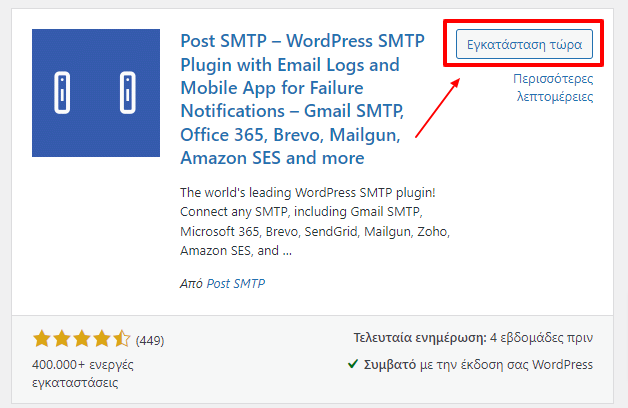Screen dimensions: 628x408
Task: Click the plugin description paragraph text
Action: coord(315,221)
